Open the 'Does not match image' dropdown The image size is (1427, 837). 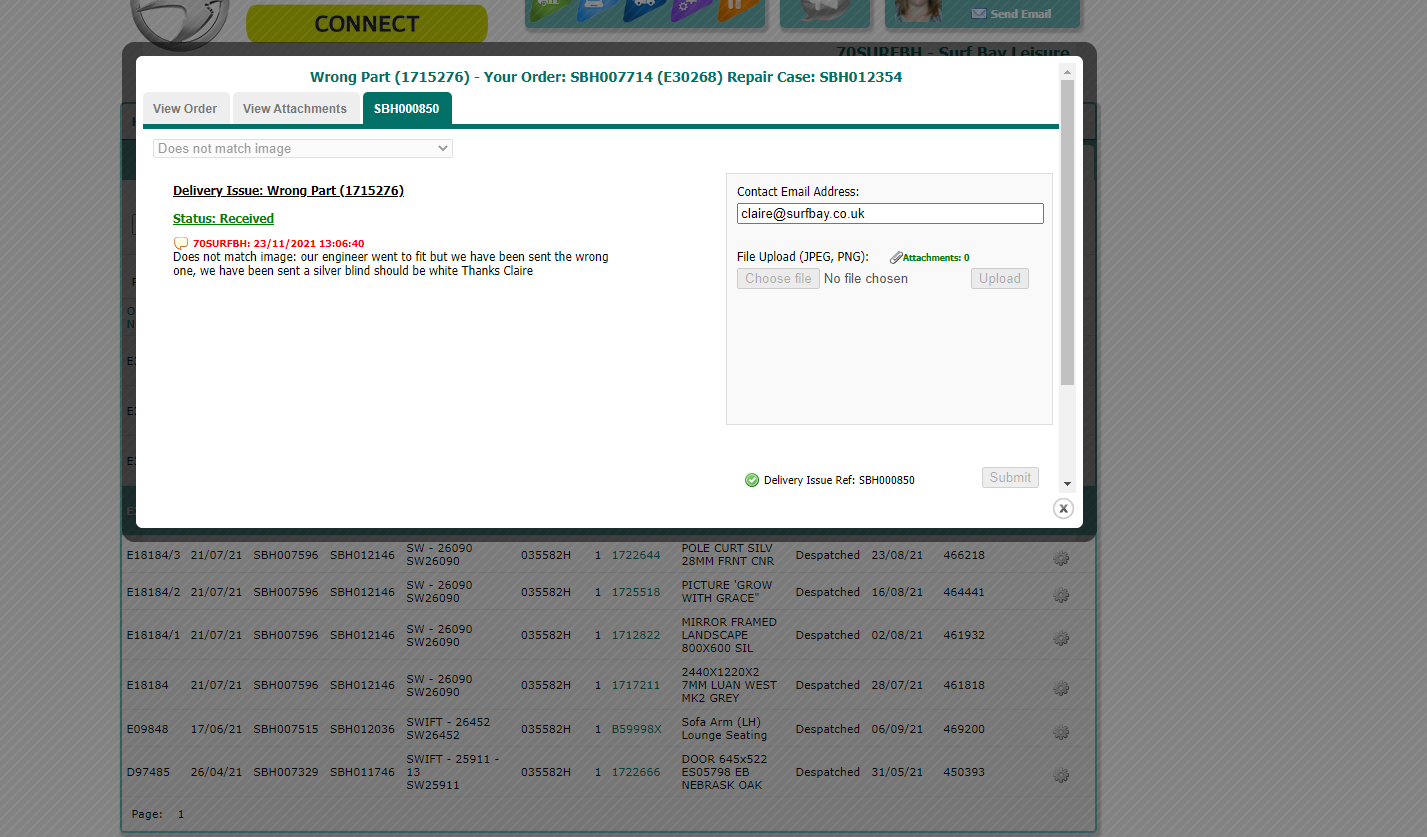coord(302,149)
